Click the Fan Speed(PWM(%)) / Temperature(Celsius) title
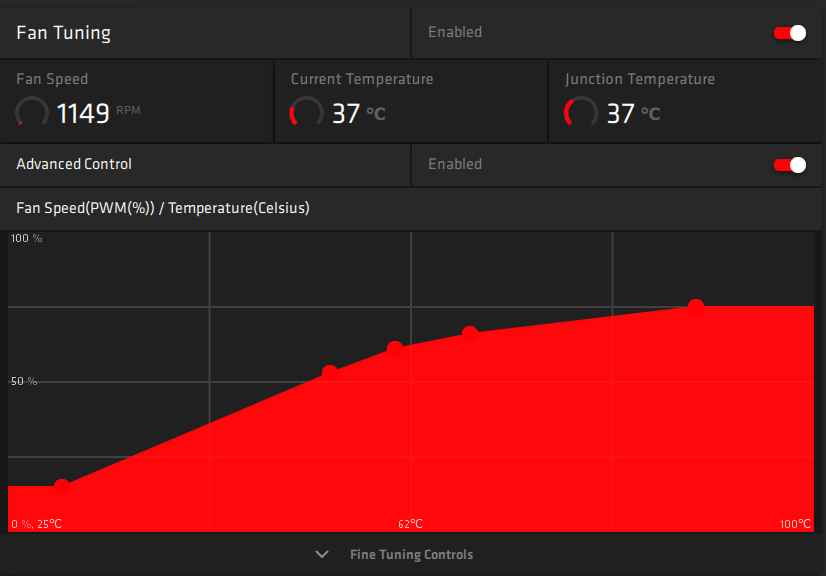The height and width of the screenshot is (576, 826). coord(163,208)
